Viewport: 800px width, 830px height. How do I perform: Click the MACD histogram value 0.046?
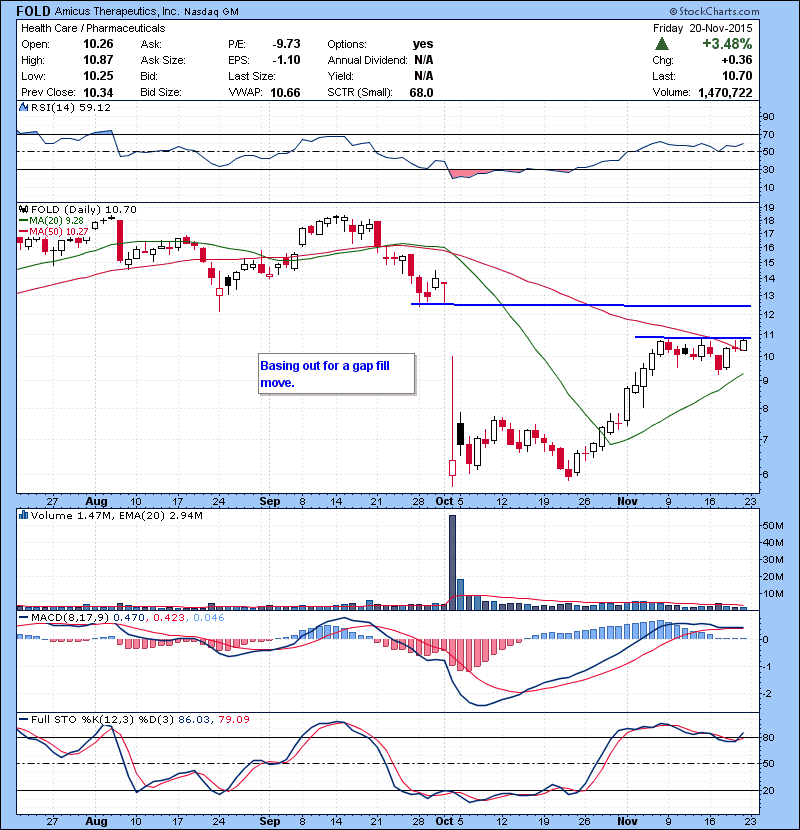(x=209, y=618)
